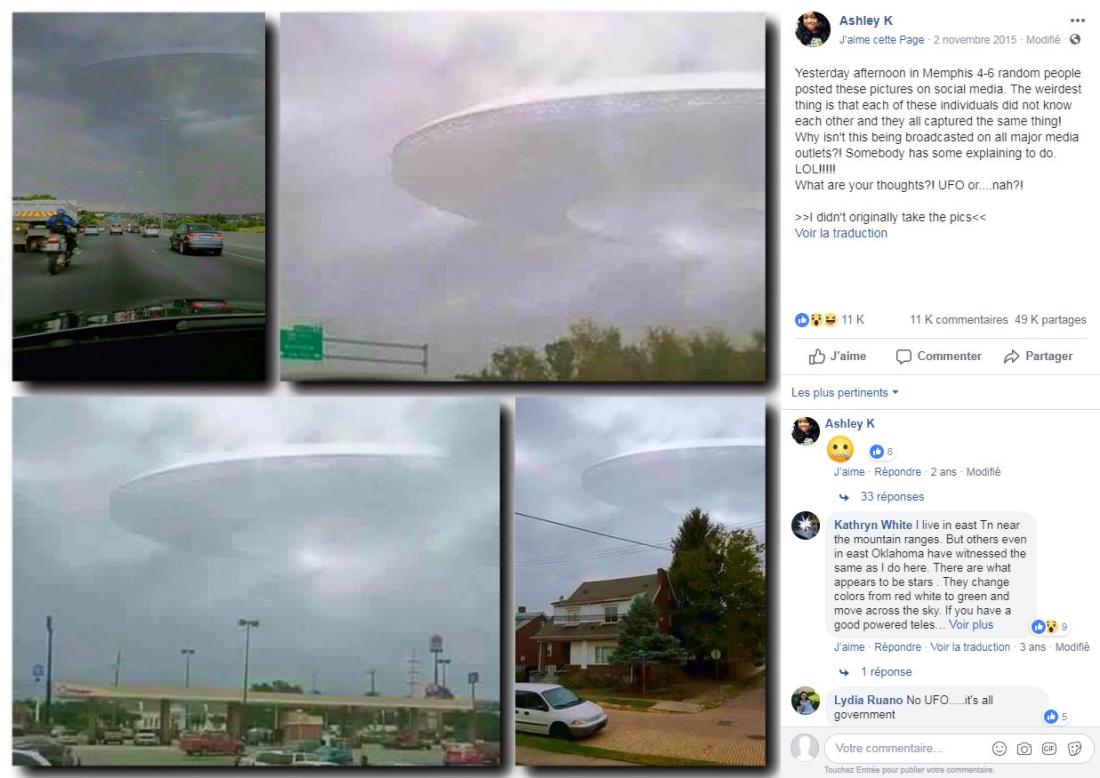Click Ashley K's profile picture at top
Screen dimensions: 1100x778
point(812,29)
